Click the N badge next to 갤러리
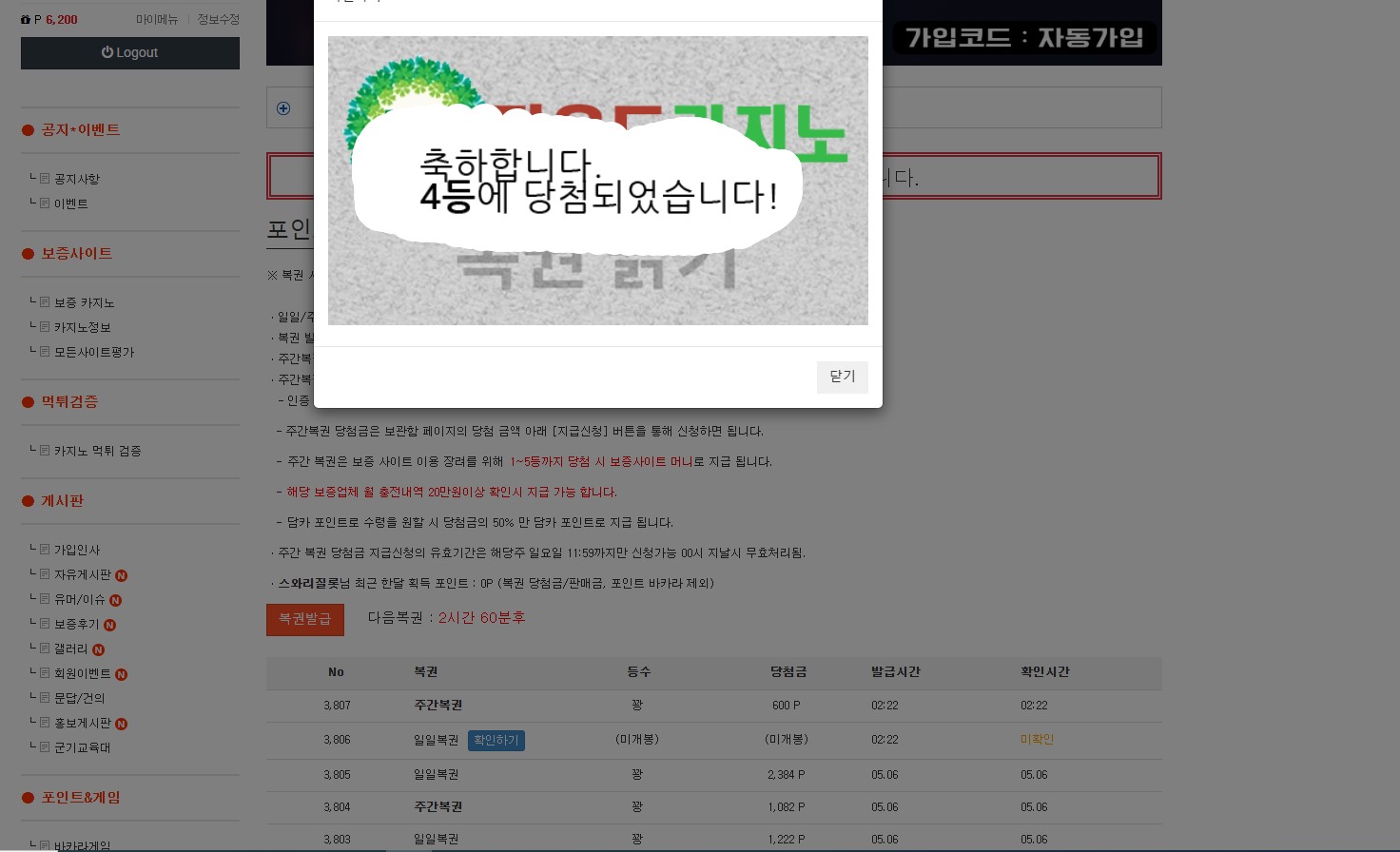The image size is (1400, 852). coord(99,649)
